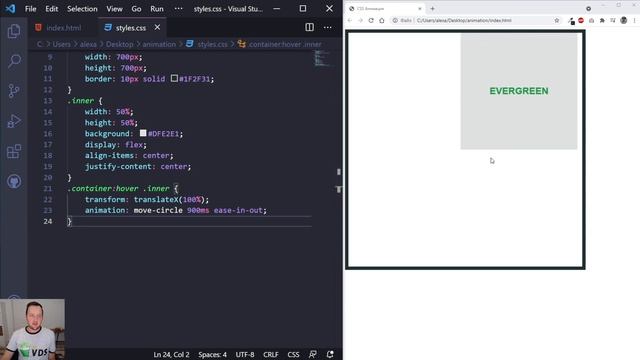Image resolution: width=640 pixels, height=360 pixels.
Task: Open the Go menu
Action: [136, 9]
